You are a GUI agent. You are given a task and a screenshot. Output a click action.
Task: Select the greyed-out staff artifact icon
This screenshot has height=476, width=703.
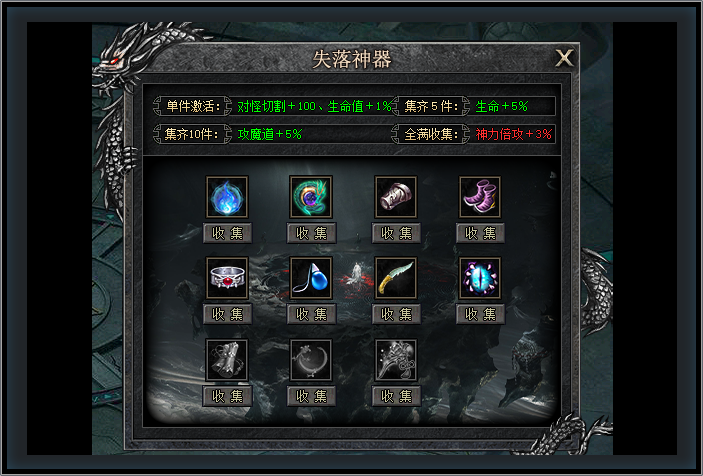click(395, 360)
